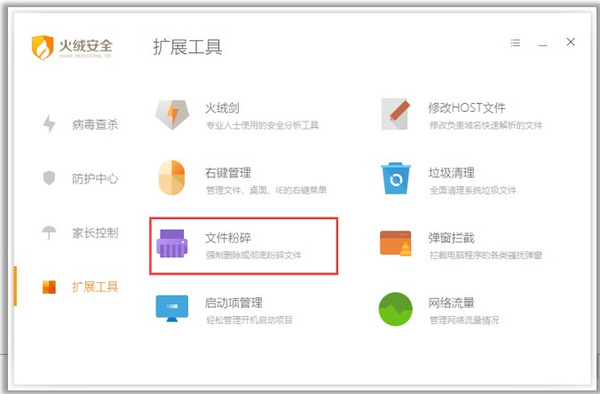Click description 修改负责域名快速解析的文件

(x=486, y=125)
